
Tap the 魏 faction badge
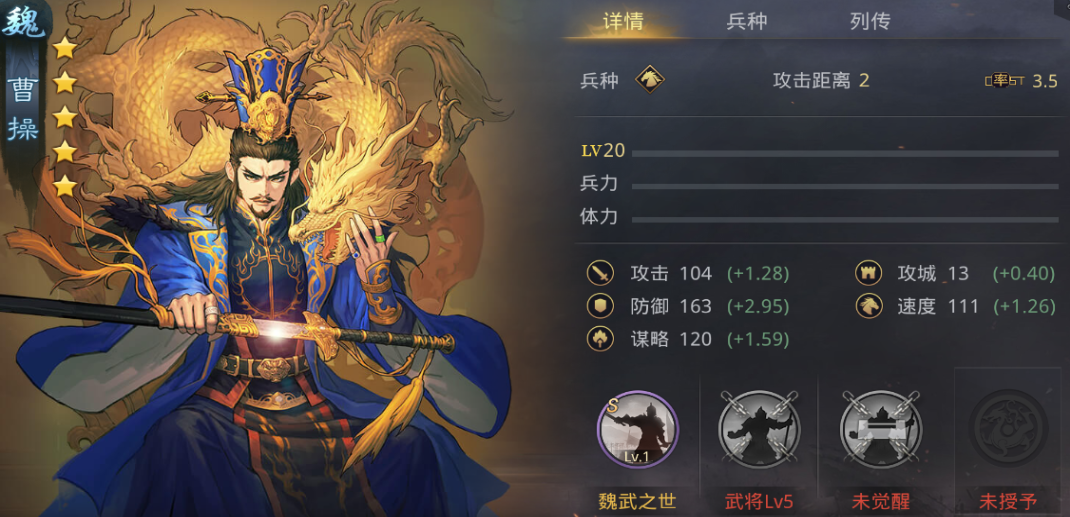23,23
